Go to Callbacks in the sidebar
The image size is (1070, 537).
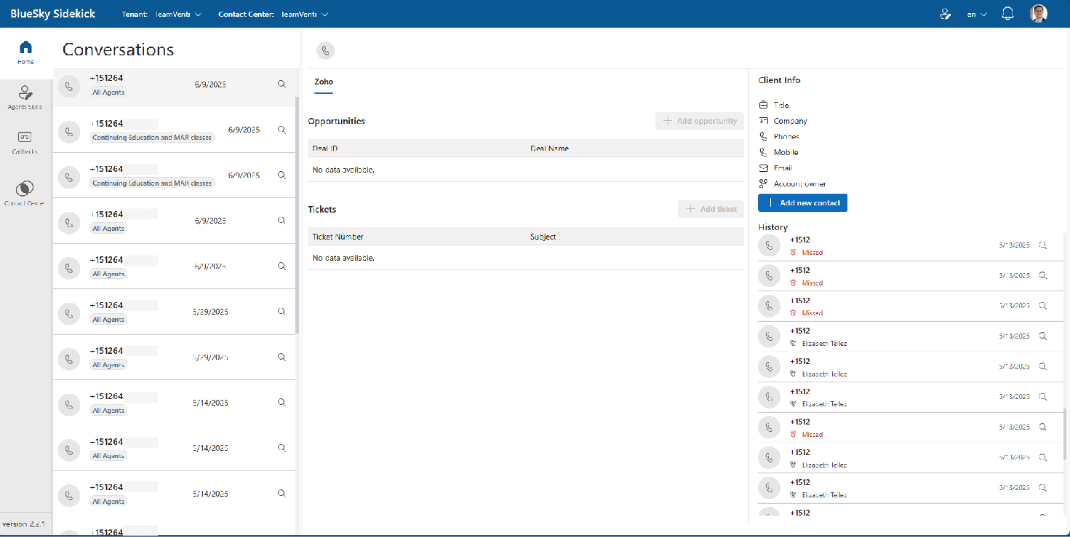[x=25, y=143]
